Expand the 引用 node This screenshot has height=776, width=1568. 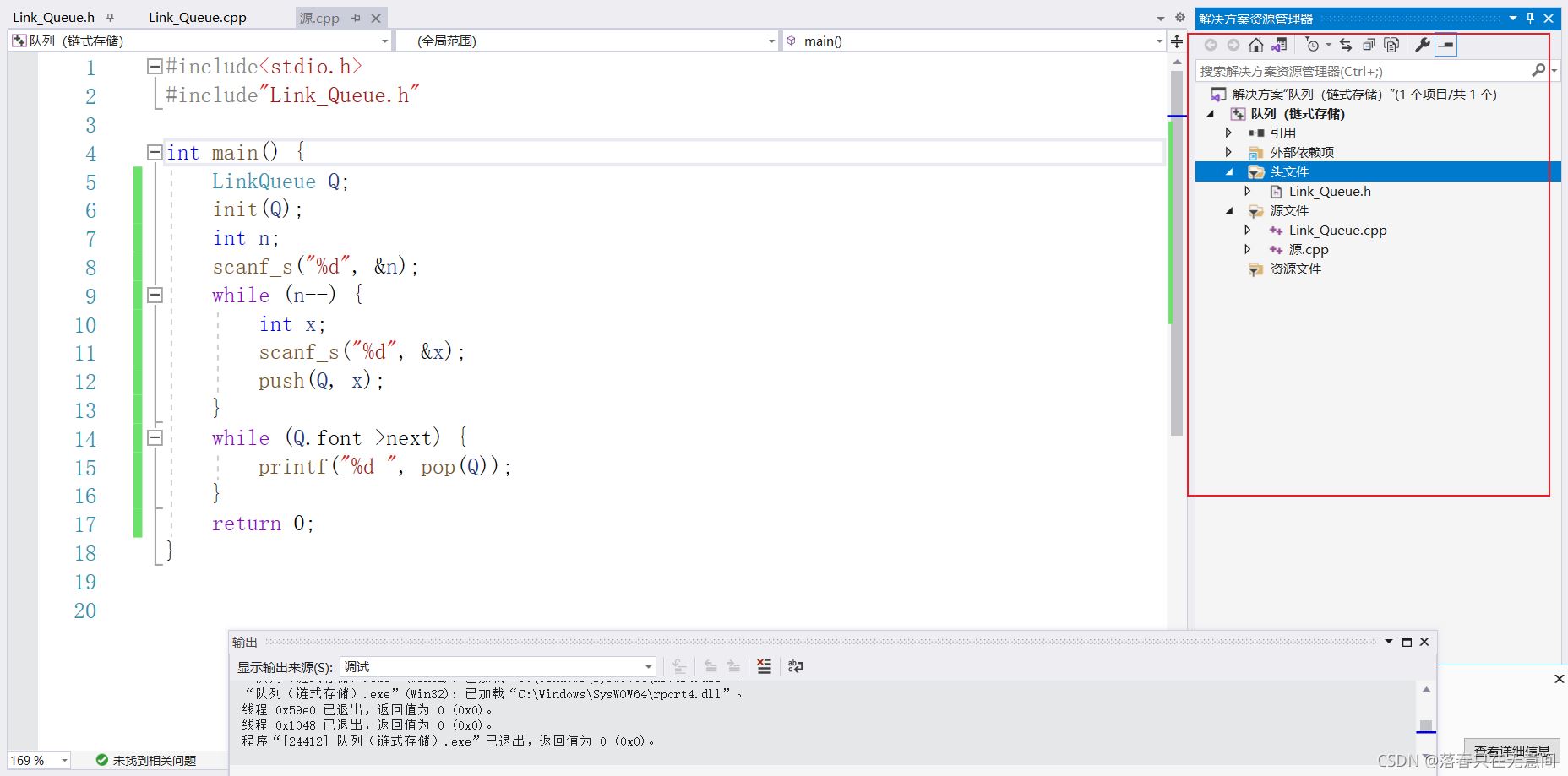(x=1229, y=133)
